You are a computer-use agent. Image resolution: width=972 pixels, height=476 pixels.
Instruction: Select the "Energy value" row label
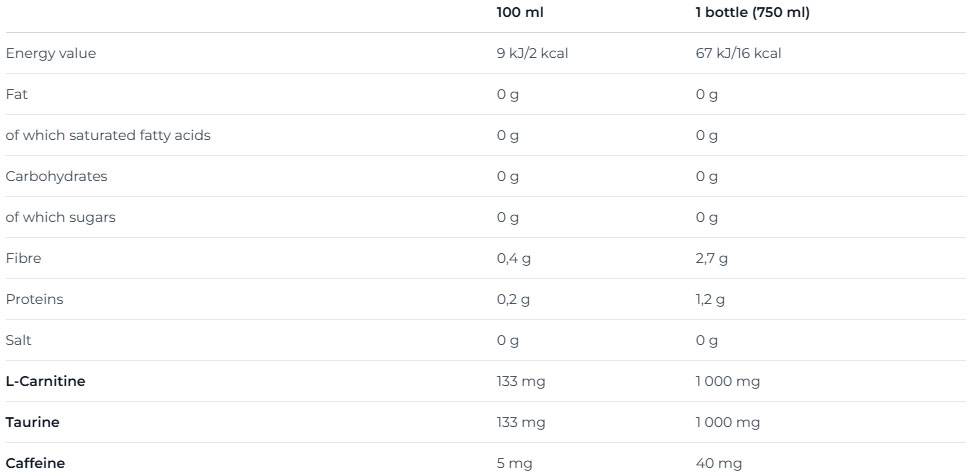pos(51,54)
